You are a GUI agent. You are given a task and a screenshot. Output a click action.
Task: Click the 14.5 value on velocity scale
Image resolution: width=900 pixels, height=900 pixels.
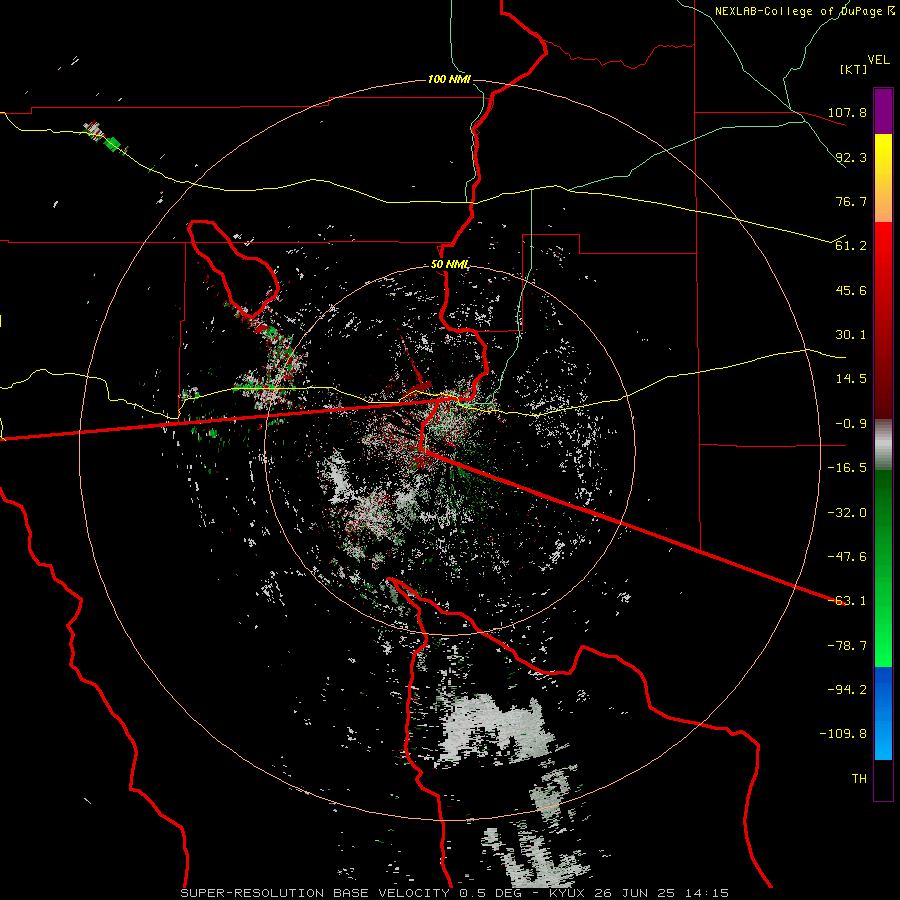click(x=851, y=379)
